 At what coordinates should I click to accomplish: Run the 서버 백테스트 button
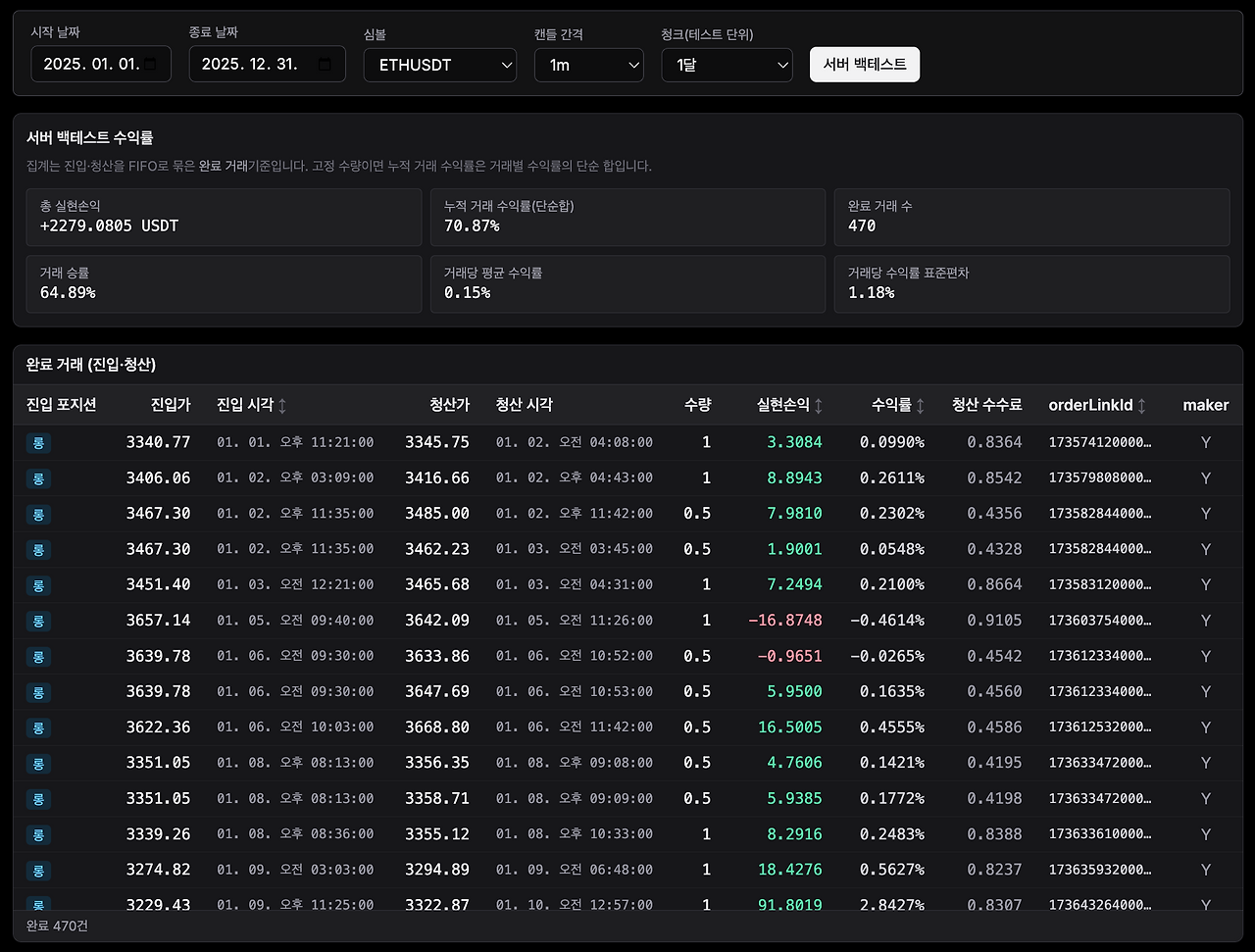(x=865, y=65)
